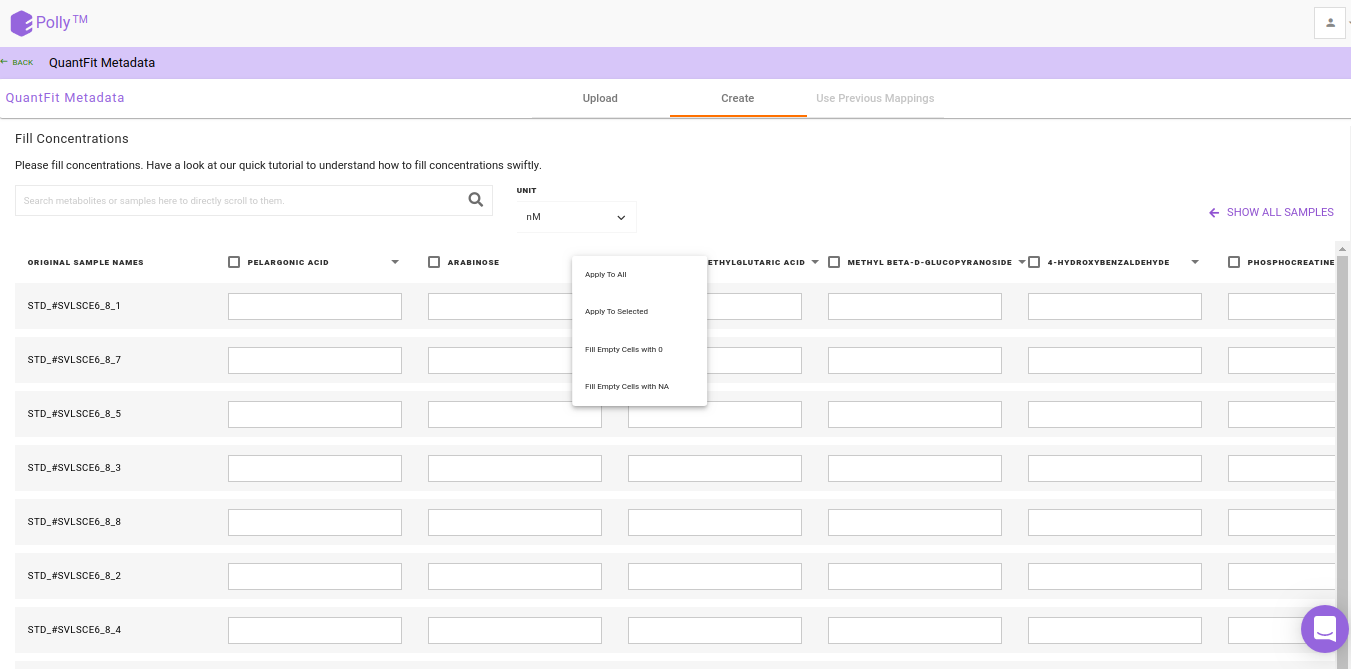Expand the Pelargonic Acid column menu arrow

click(x=395, y=262)
